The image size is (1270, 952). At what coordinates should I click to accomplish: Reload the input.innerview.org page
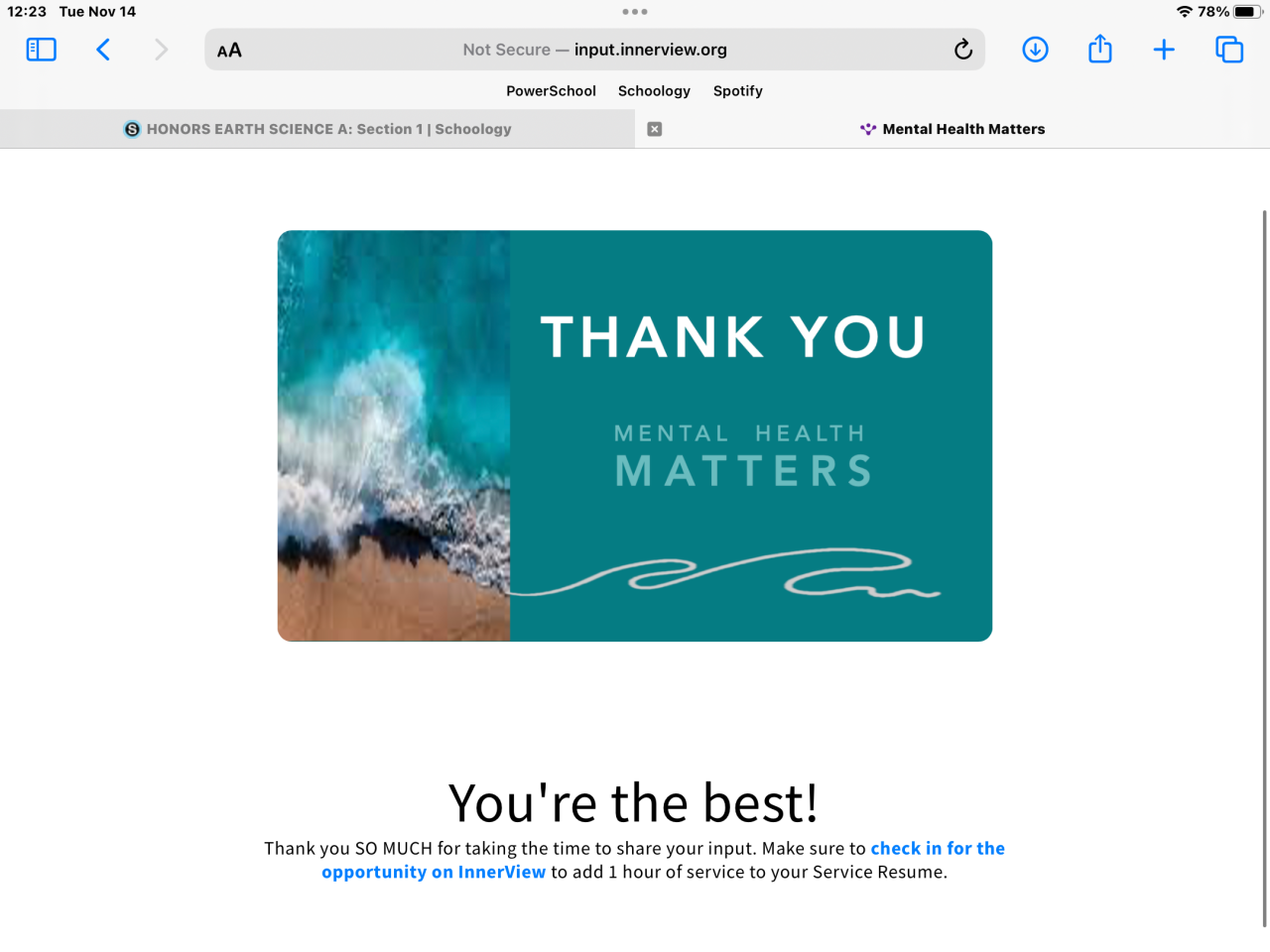pyautogui.click(x=962, y=50)
